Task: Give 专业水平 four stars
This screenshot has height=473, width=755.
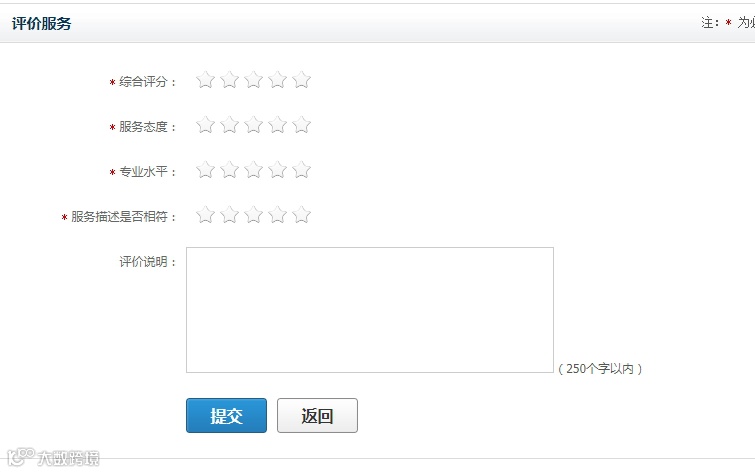Action: pos(277,170)
